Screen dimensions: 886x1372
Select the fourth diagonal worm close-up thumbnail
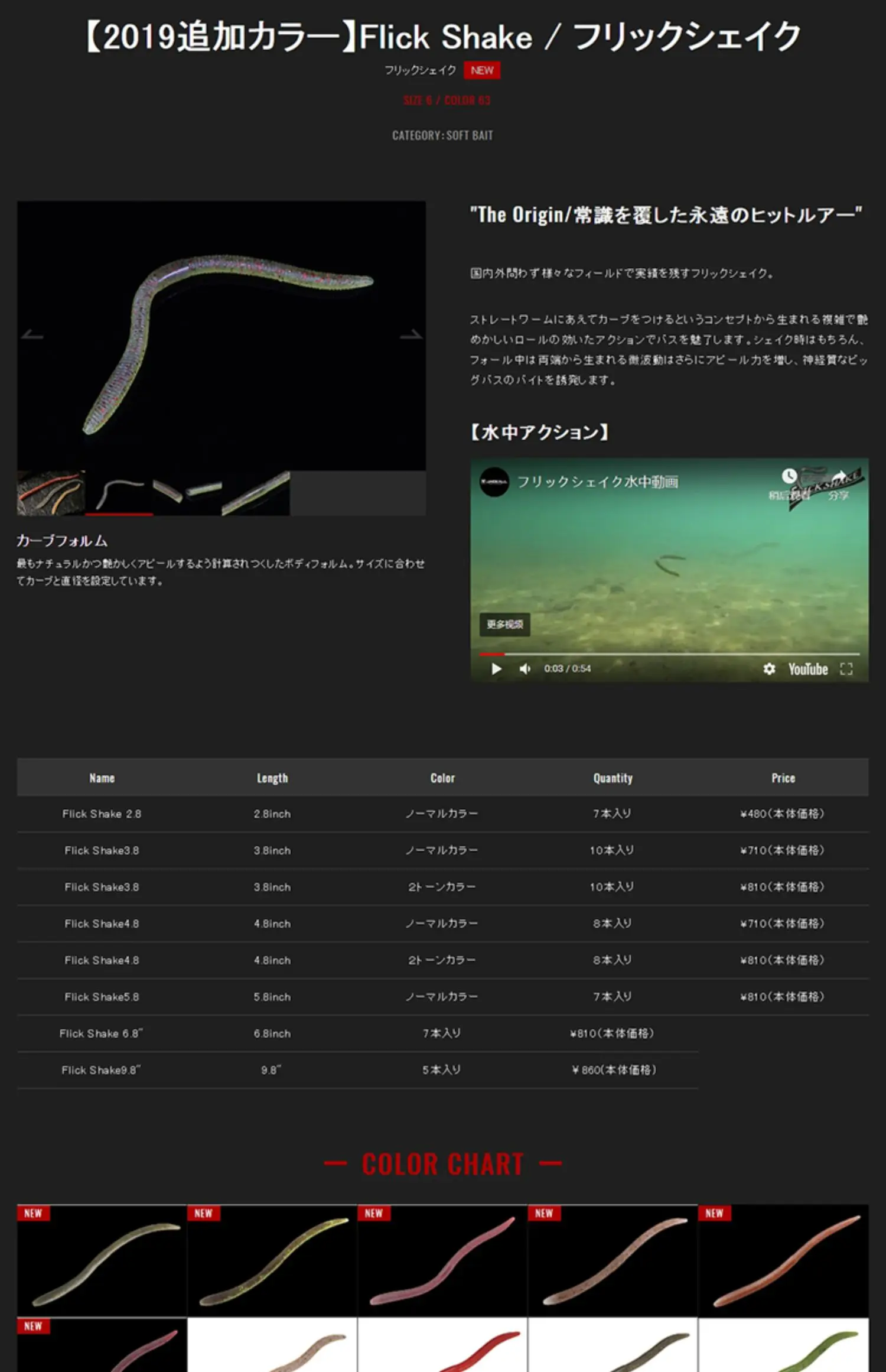(256, 493)
